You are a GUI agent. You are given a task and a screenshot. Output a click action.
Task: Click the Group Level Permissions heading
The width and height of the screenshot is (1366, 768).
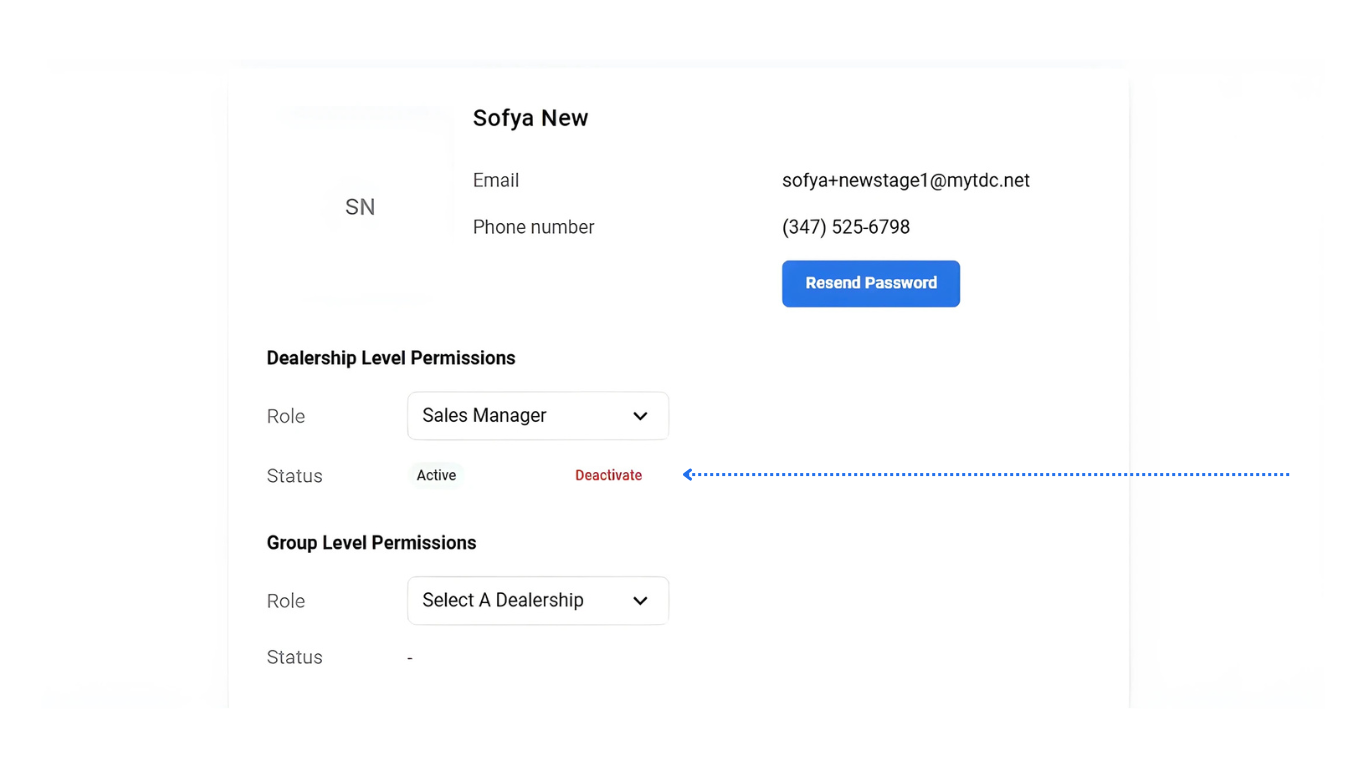coord(371,543)
